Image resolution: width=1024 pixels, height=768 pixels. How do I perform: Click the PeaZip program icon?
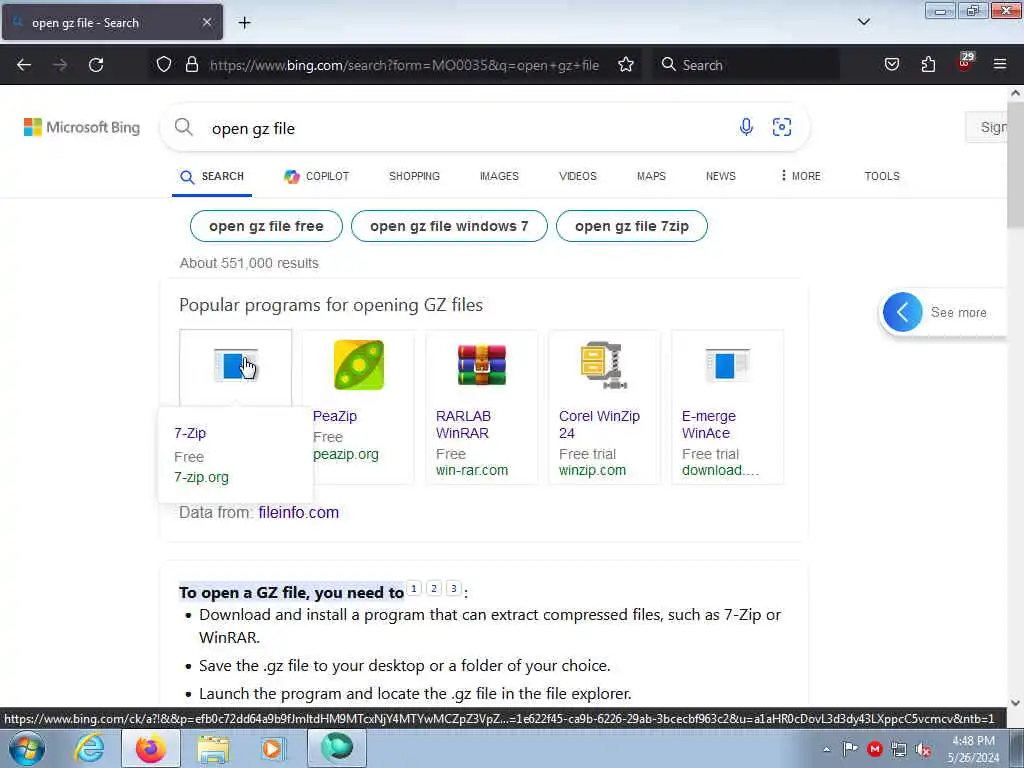click(359, 365)
